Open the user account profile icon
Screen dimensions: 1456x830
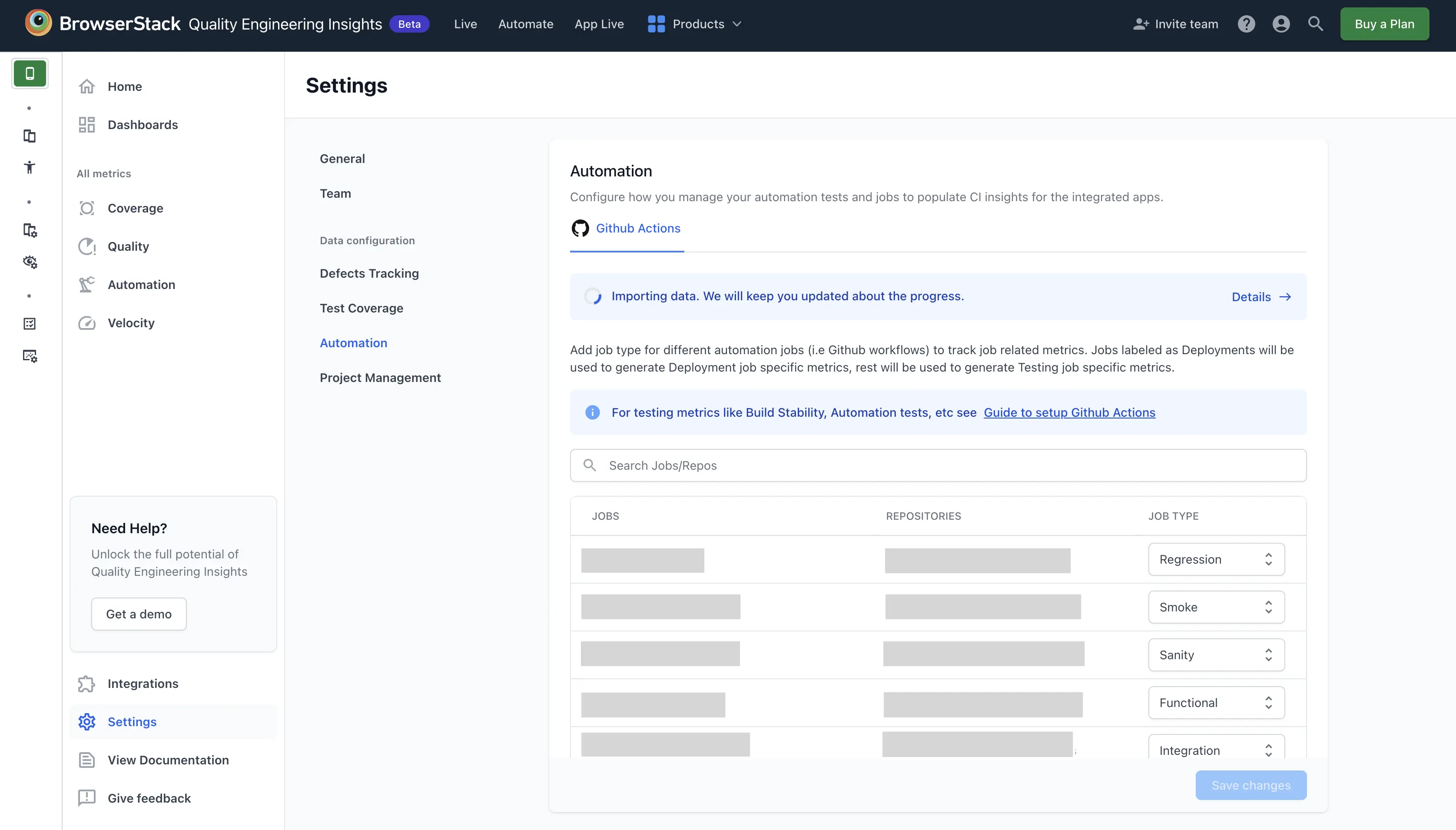[x=1281, y=24]
